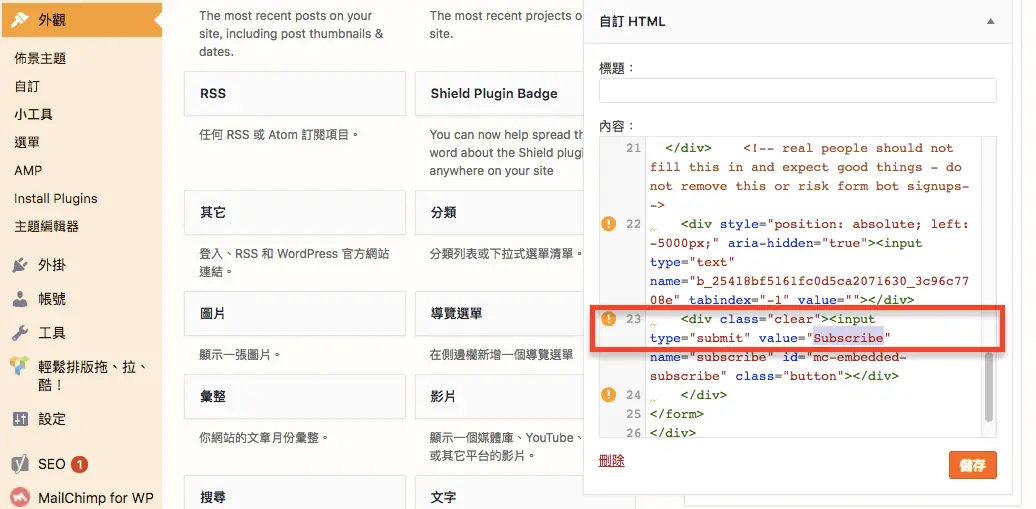The image size is (1036, 509).
Task: Click the 儲存 save button
Action: point(973,465)
